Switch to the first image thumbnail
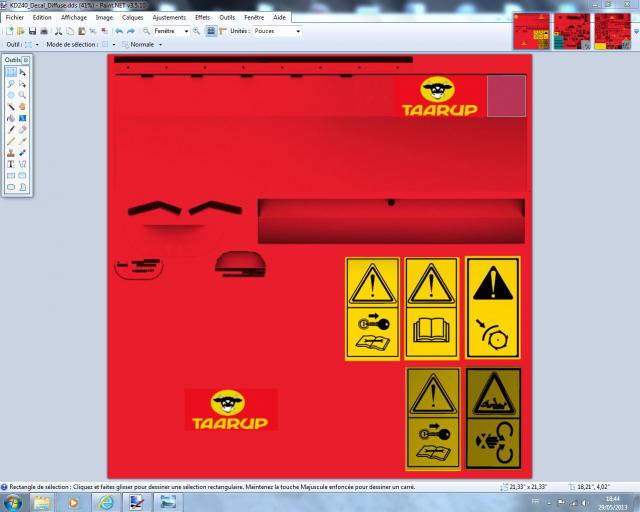640x512 pixels. click(531, 31)
